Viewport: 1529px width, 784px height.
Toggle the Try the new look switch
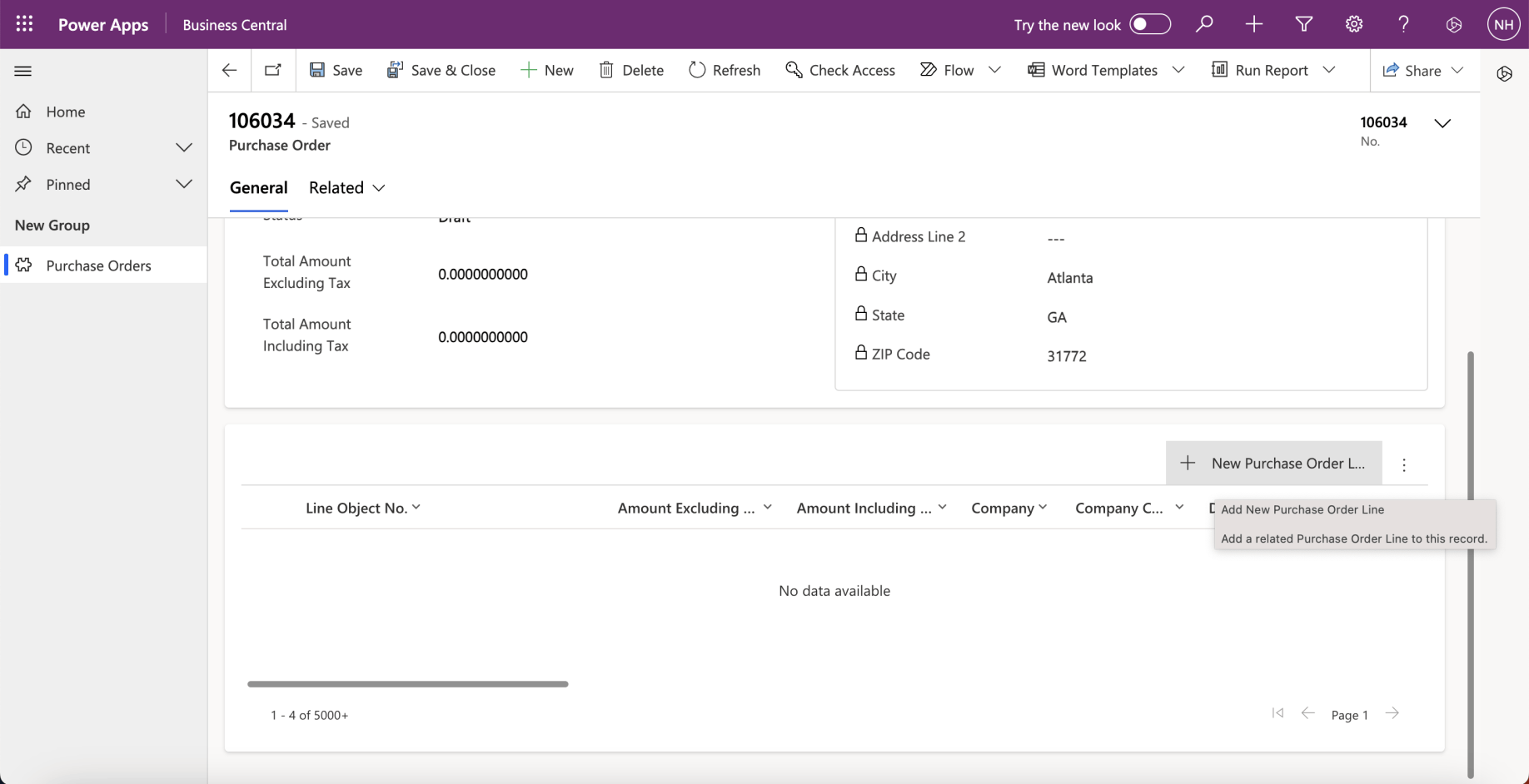[x=1150, y=24]
